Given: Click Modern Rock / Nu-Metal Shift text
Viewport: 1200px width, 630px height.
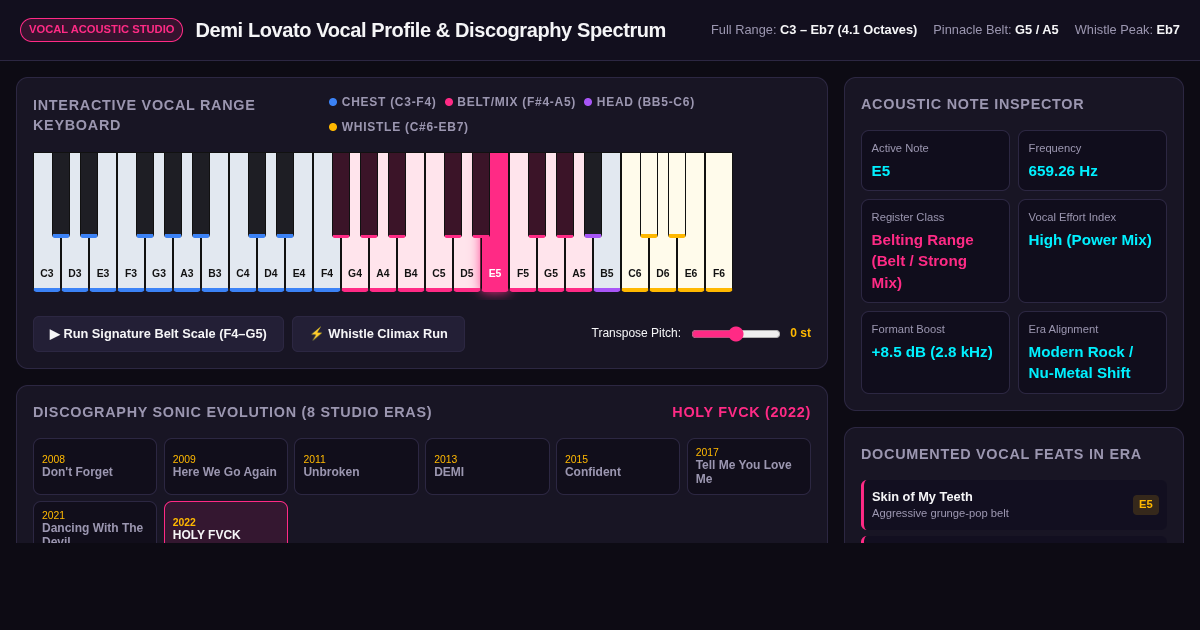Looking at the screenshot, I should click(x=1081, y=362).
